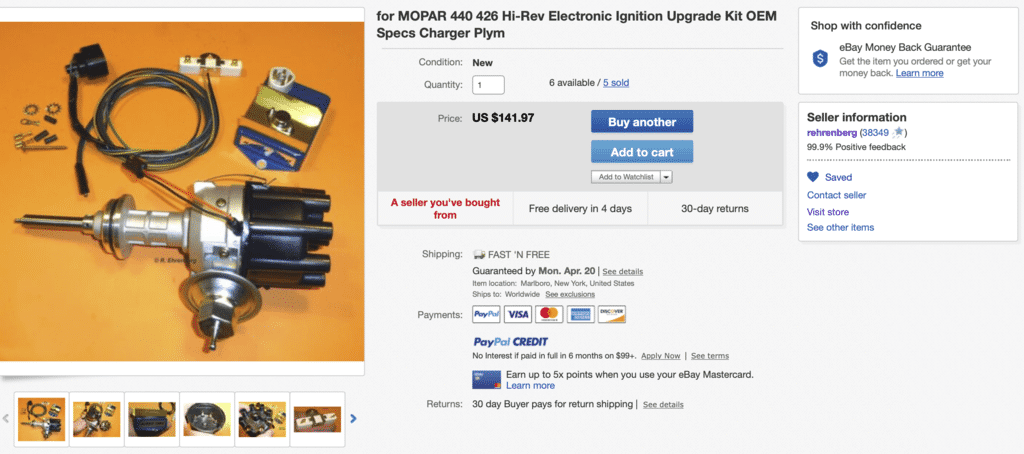Click the Discover card icon
The height and width of the screenshot is (454, 1024).
tap(611, 315)
